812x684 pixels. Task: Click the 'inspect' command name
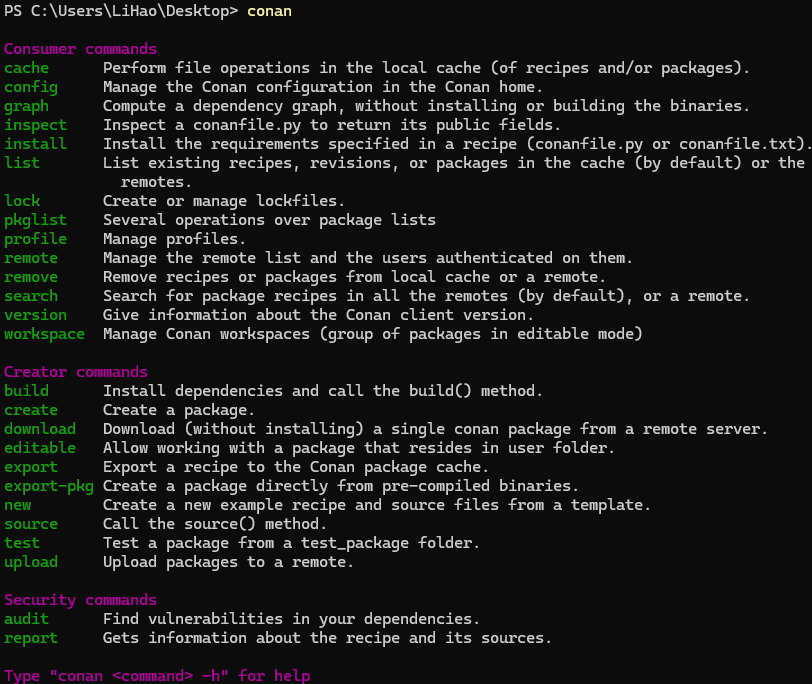[x=35, y=125]
